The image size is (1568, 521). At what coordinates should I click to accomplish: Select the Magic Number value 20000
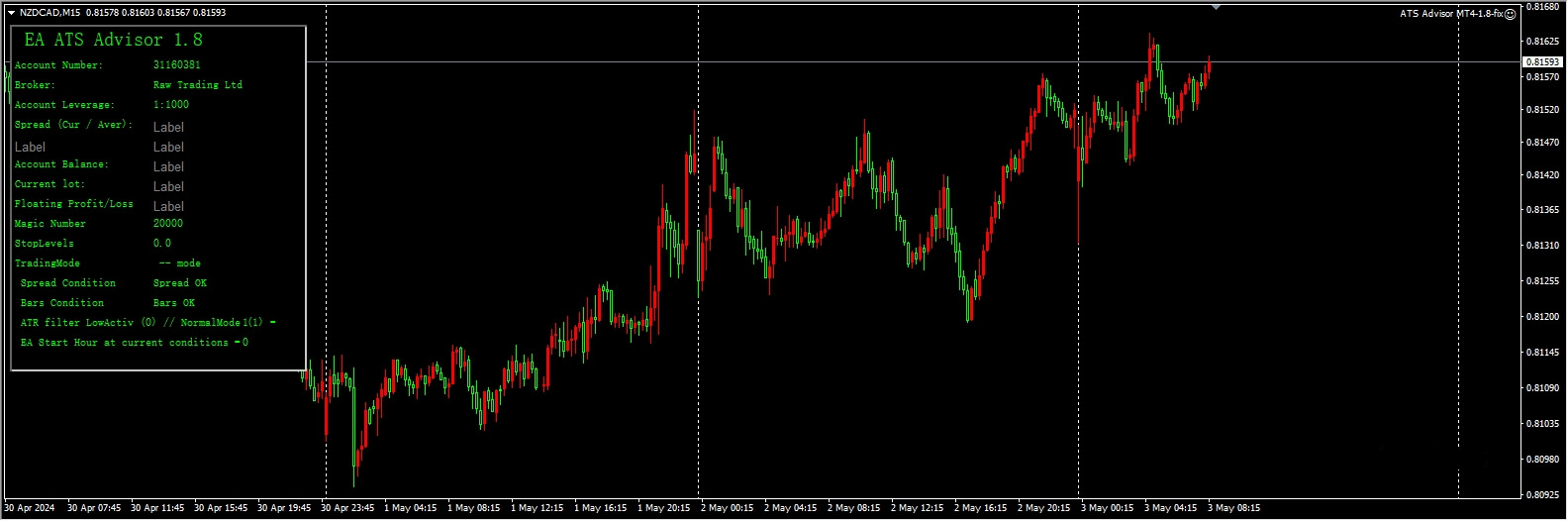tap(167, 224)
